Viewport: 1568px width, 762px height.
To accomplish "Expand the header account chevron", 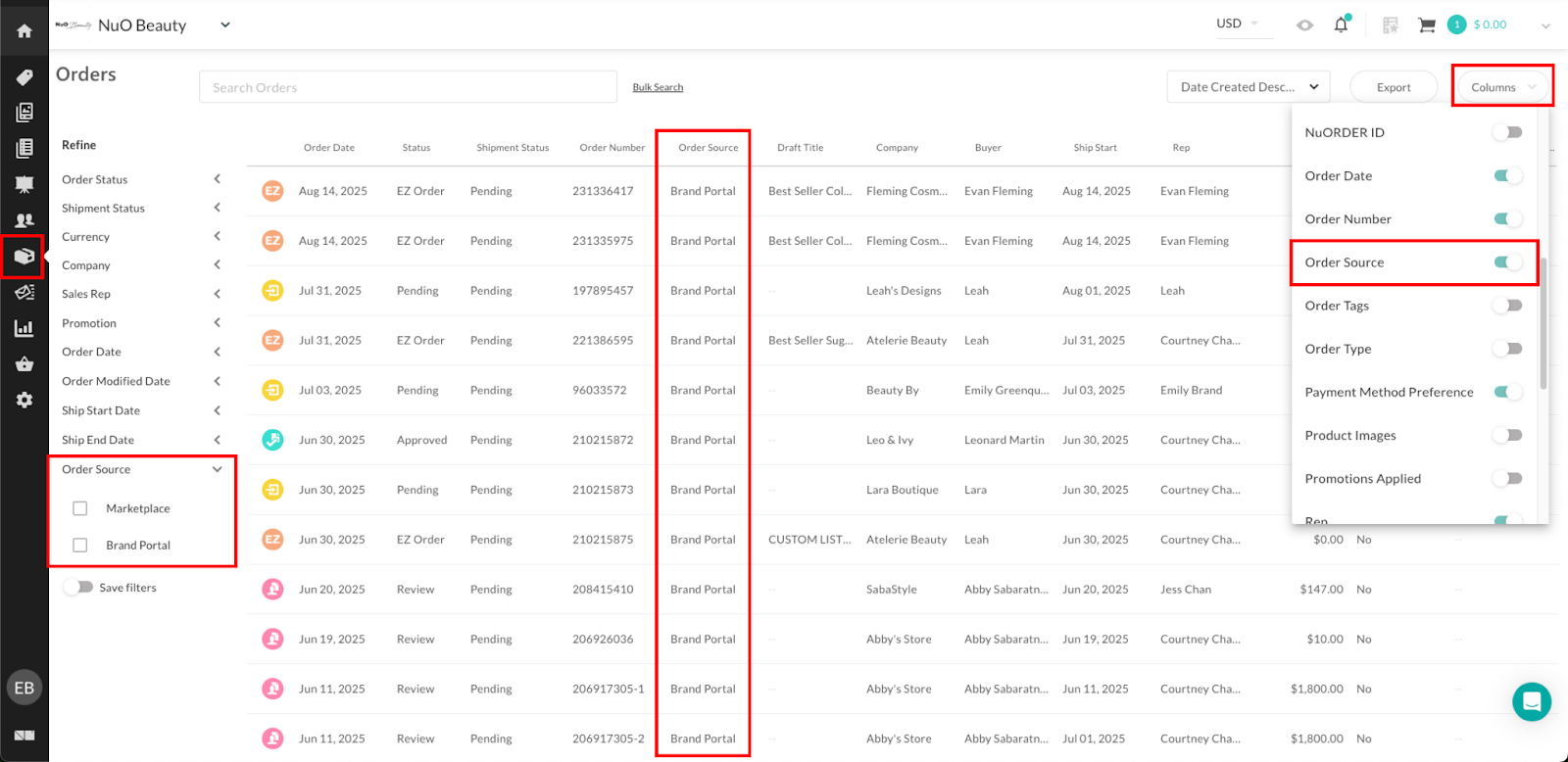I will 1545,26.
